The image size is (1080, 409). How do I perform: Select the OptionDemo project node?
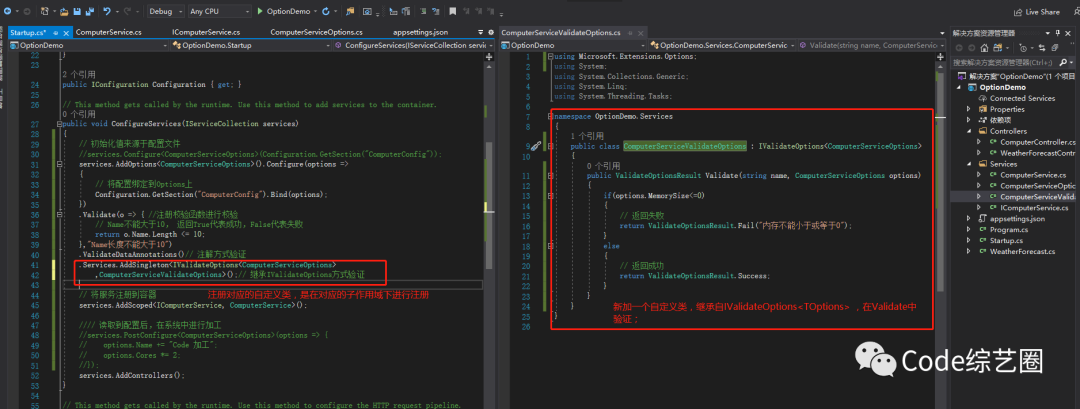(x=1002, y=87)
